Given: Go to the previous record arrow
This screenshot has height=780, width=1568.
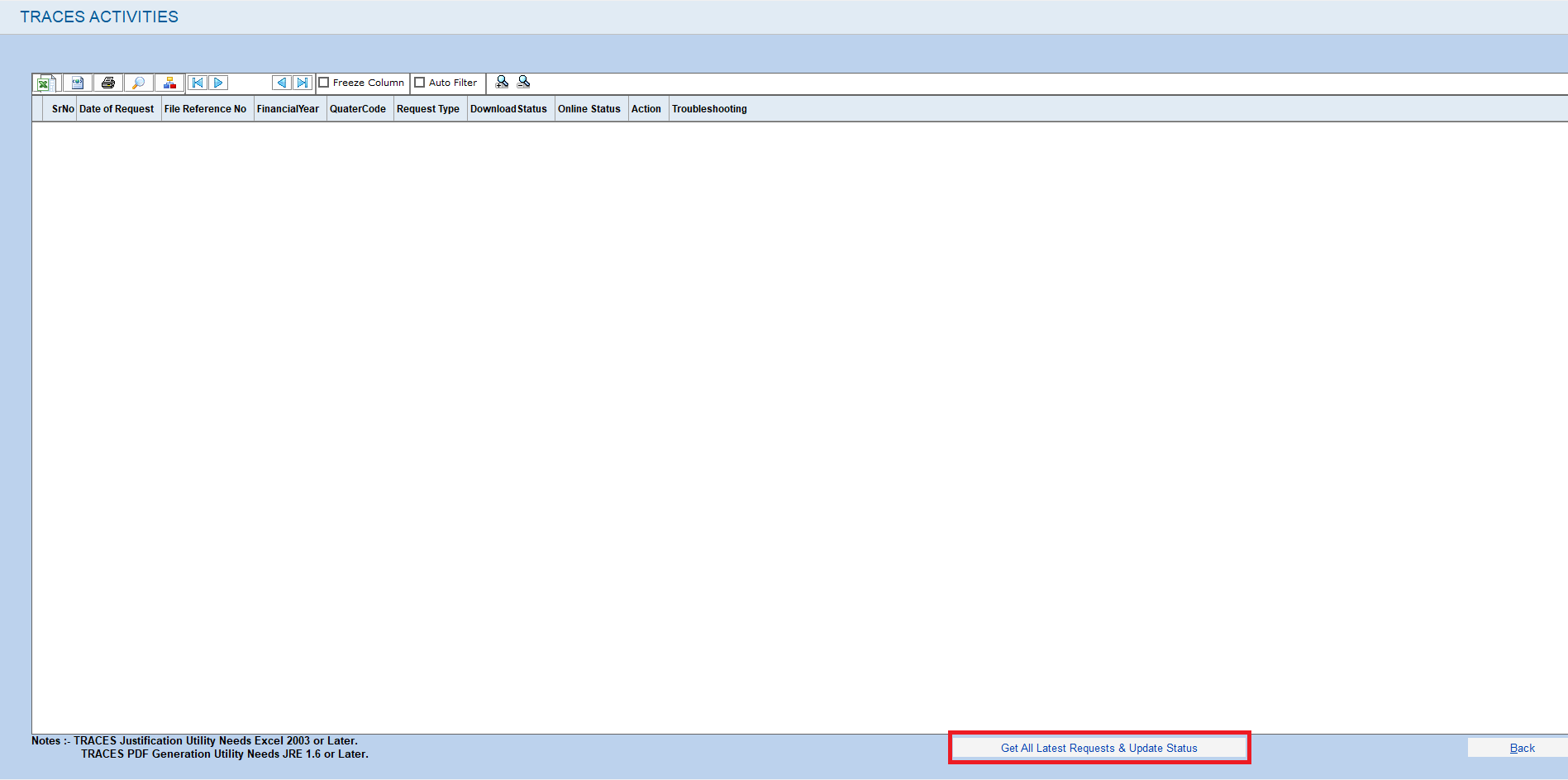Looking at the screenshot, I should click(x=282, y=83).
